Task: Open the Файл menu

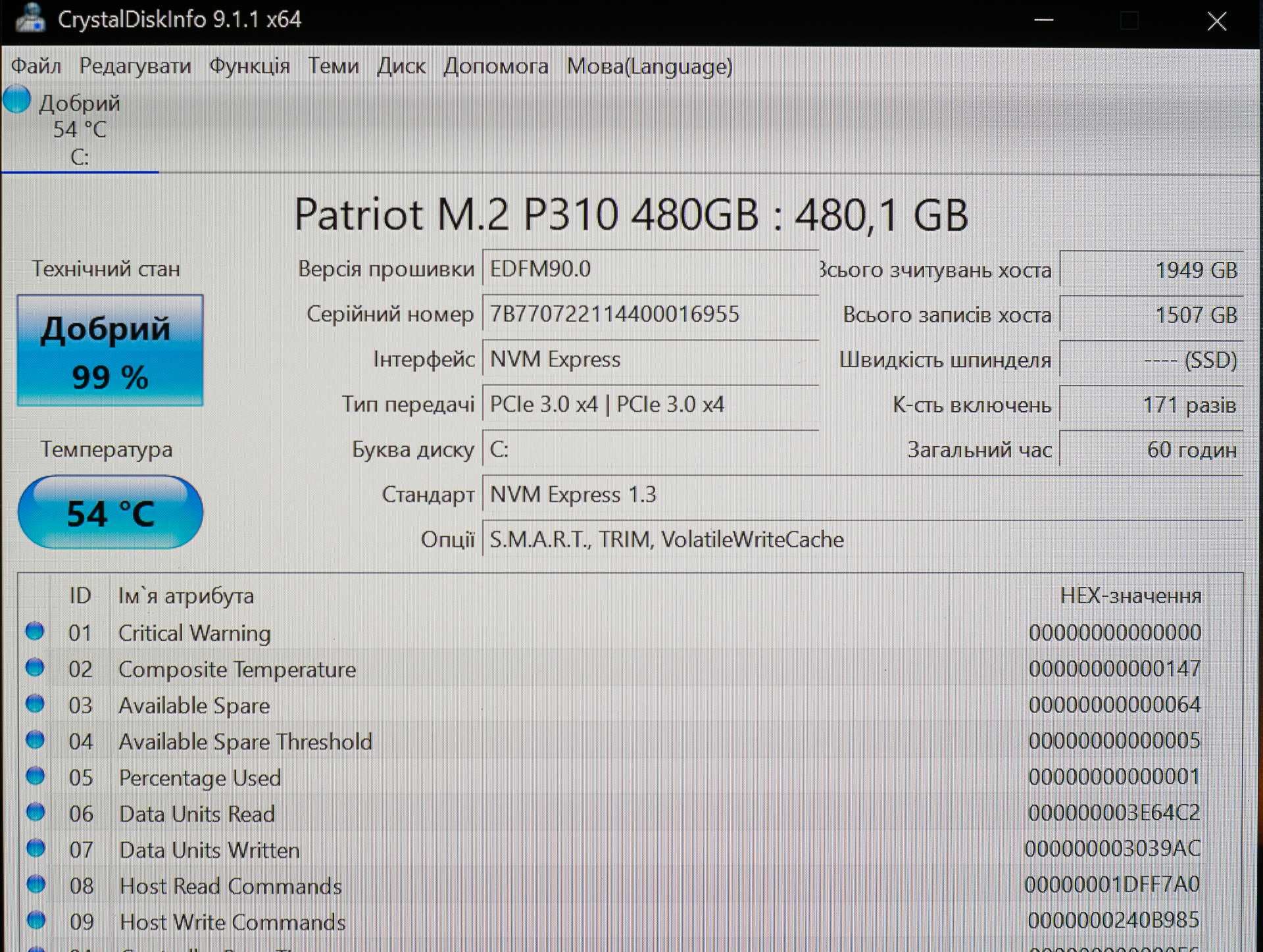Action: pyautogui.click(x=36, y=66)
